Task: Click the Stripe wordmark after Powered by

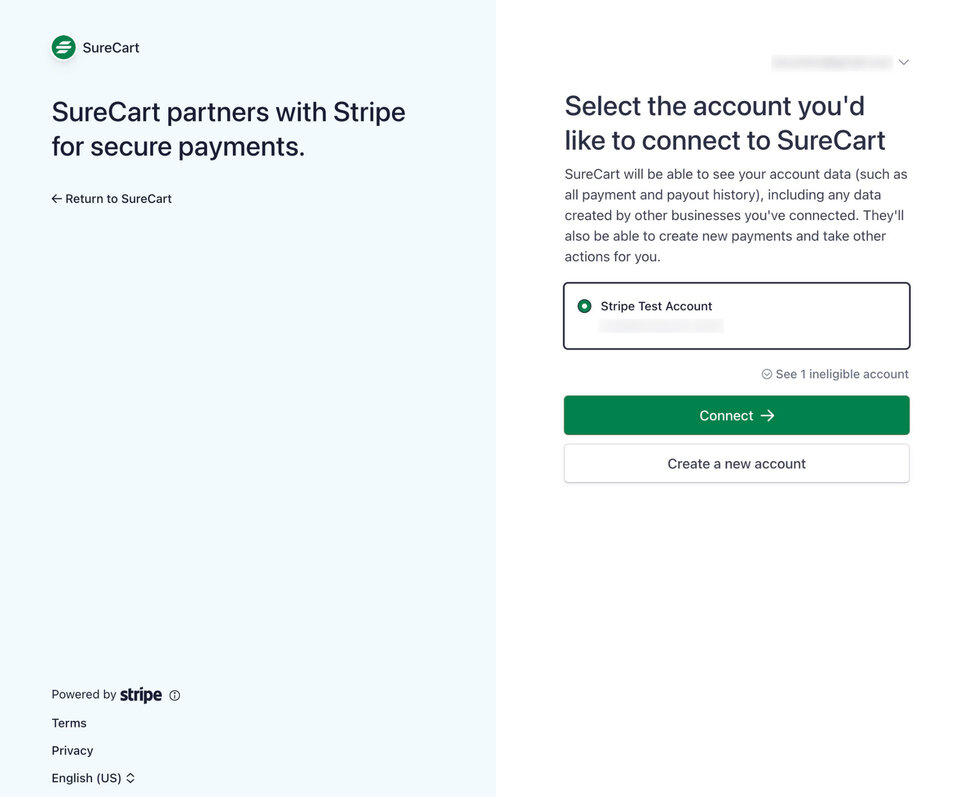Action: click(x=140, y=694)
